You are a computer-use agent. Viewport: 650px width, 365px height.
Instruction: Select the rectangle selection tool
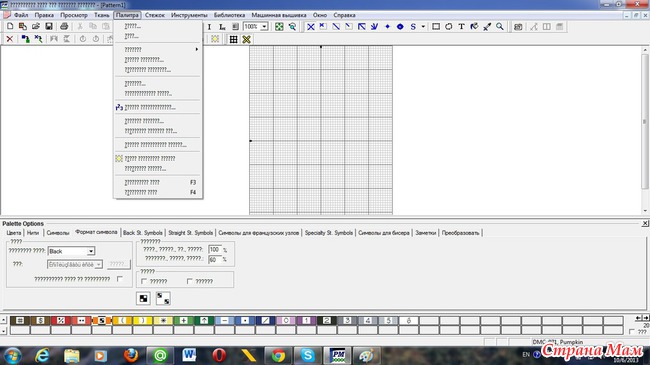[436, 27]
